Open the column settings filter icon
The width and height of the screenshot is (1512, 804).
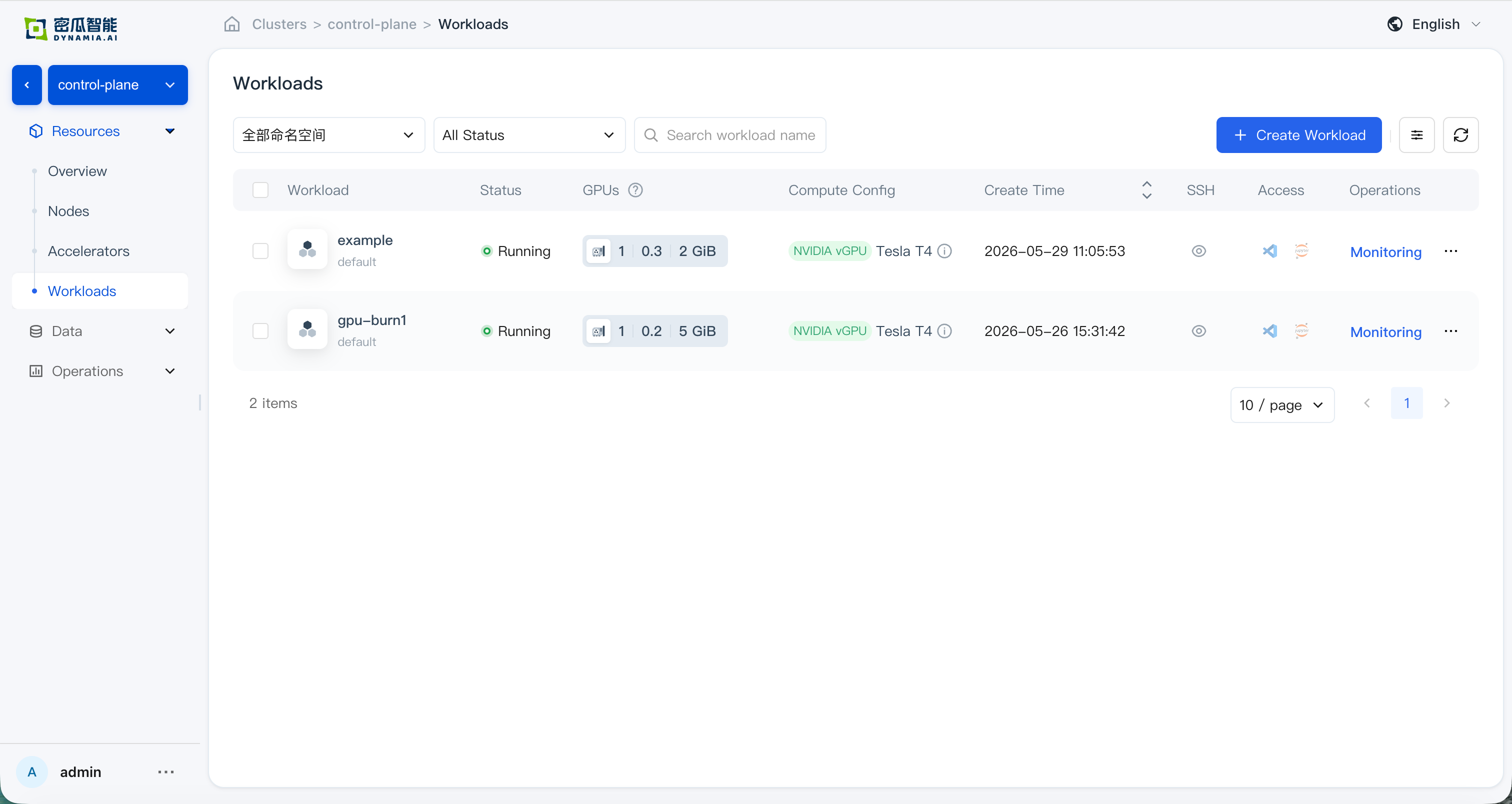pos(1416,135)
